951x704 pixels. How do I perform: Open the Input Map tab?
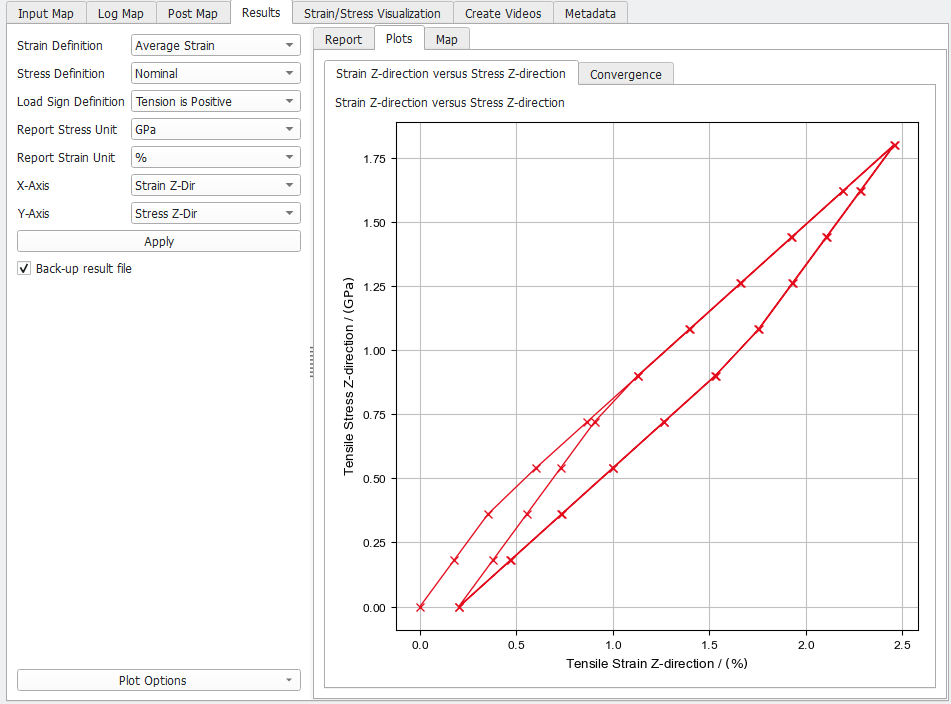pos(45,13)
